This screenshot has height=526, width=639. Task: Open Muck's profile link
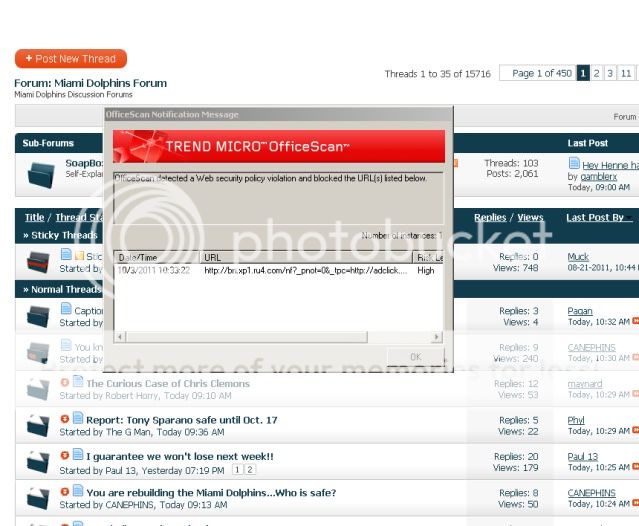point(578,257)
